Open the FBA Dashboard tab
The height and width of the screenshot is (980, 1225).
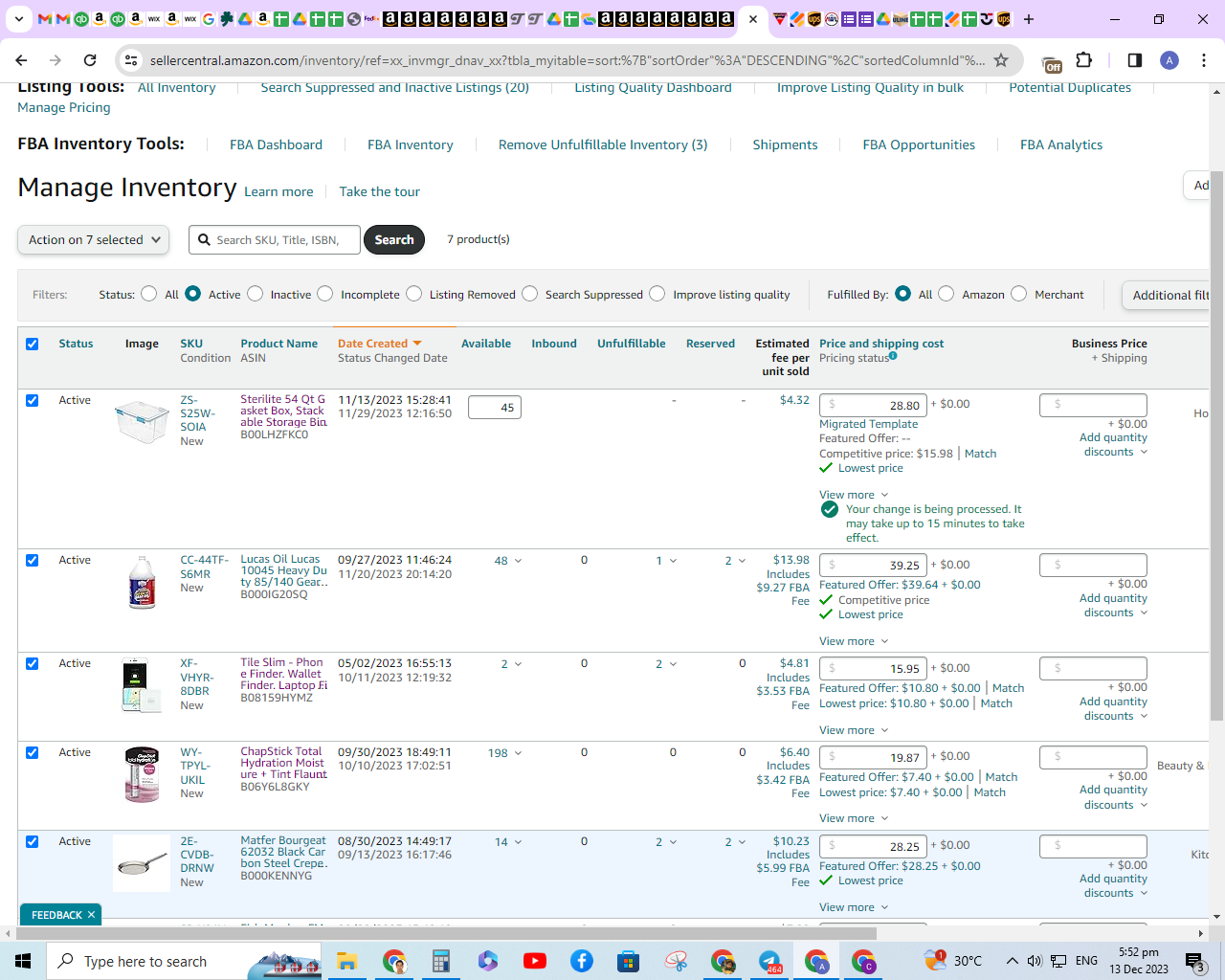(276, 145)
